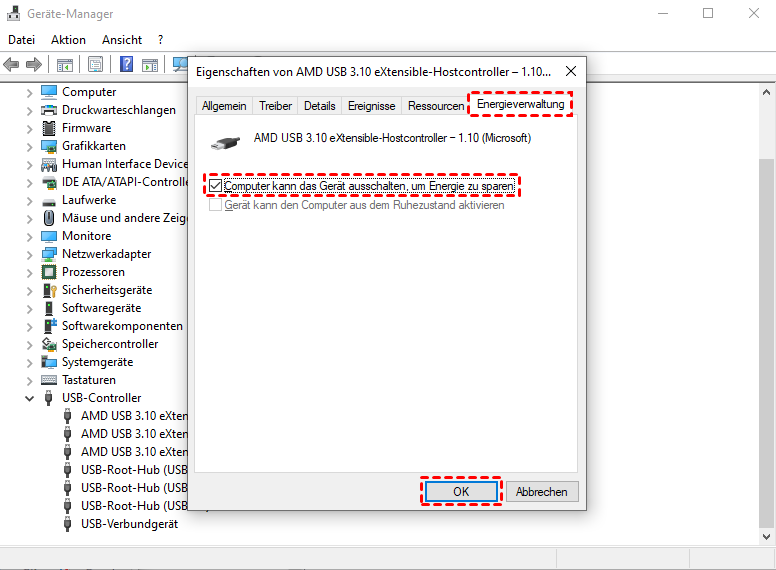Expand the Monitore category
This screenshot has width=776, height=570.
point(30,236)
